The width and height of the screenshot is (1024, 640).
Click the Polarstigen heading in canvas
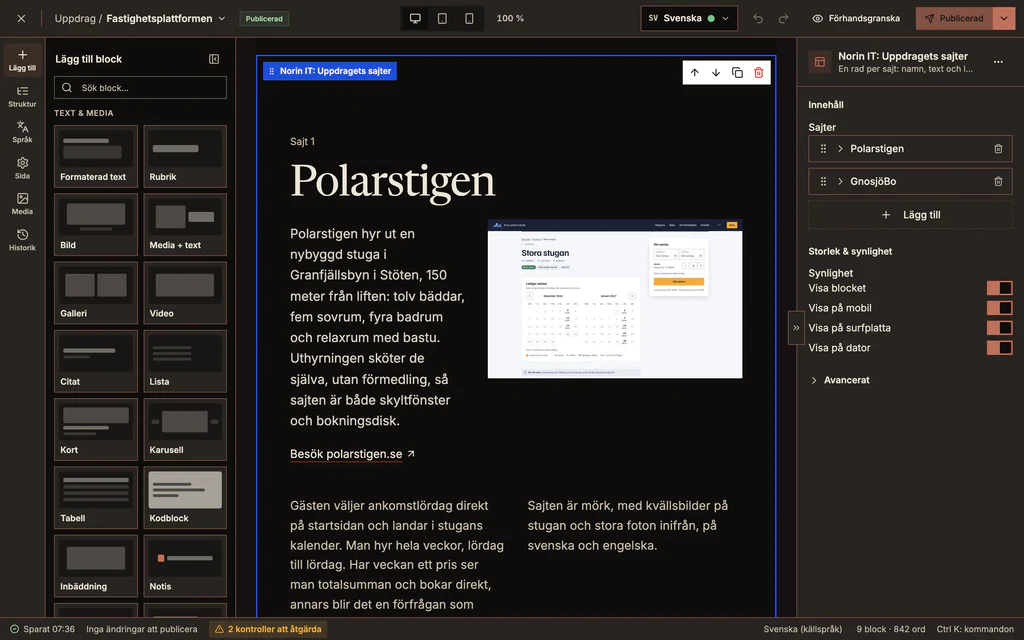point(392,182)
